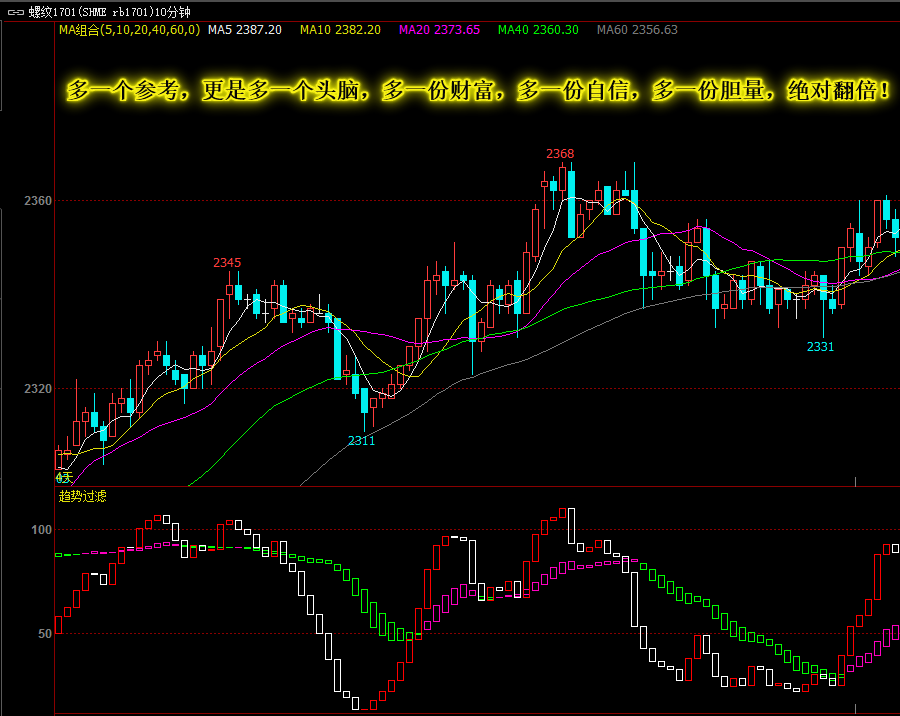This screenshot has height=716, width=900.
Task: Select the MA20 2373.65 readout
Action: (440, 30)
